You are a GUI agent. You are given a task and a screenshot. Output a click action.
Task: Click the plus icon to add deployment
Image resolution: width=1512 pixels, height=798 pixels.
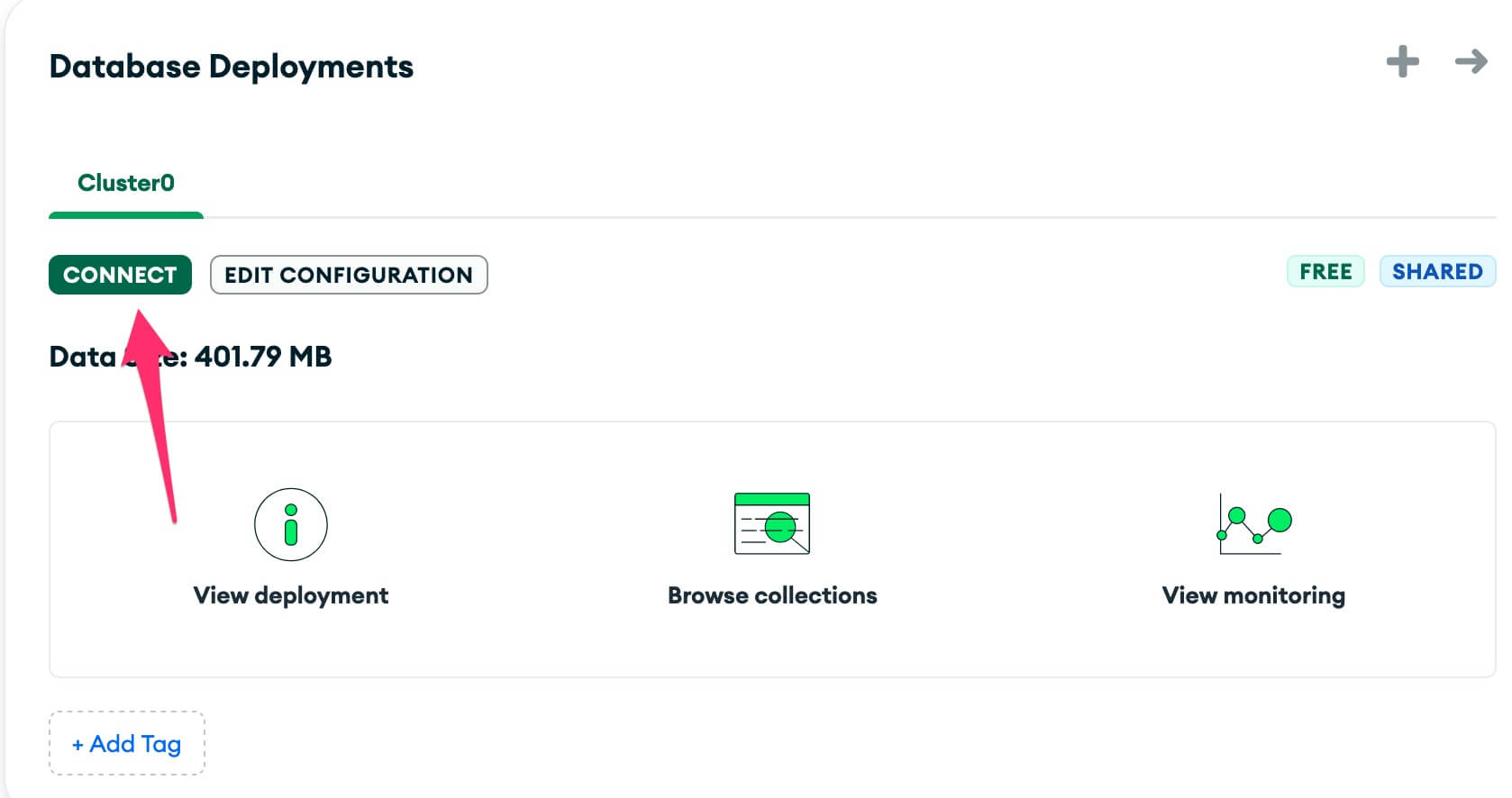(x=1402, y=62)
